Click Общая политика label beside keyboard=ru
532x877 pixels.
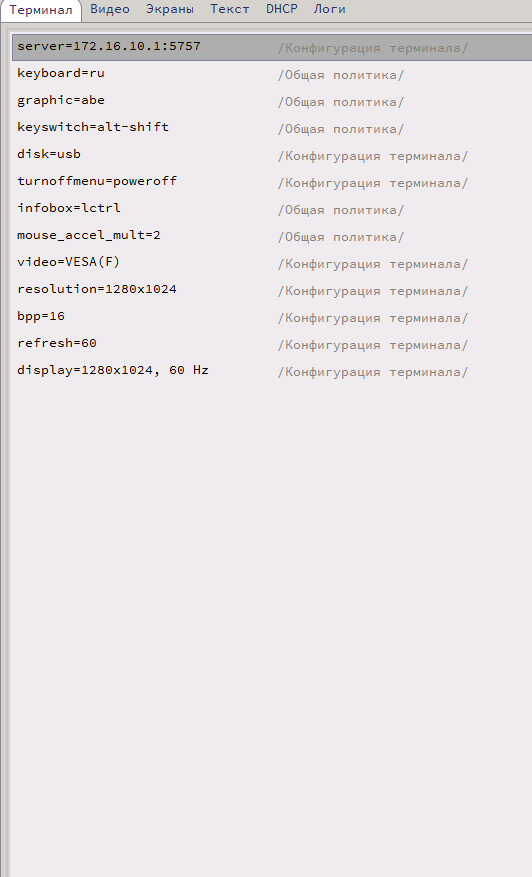pos(341,75)
